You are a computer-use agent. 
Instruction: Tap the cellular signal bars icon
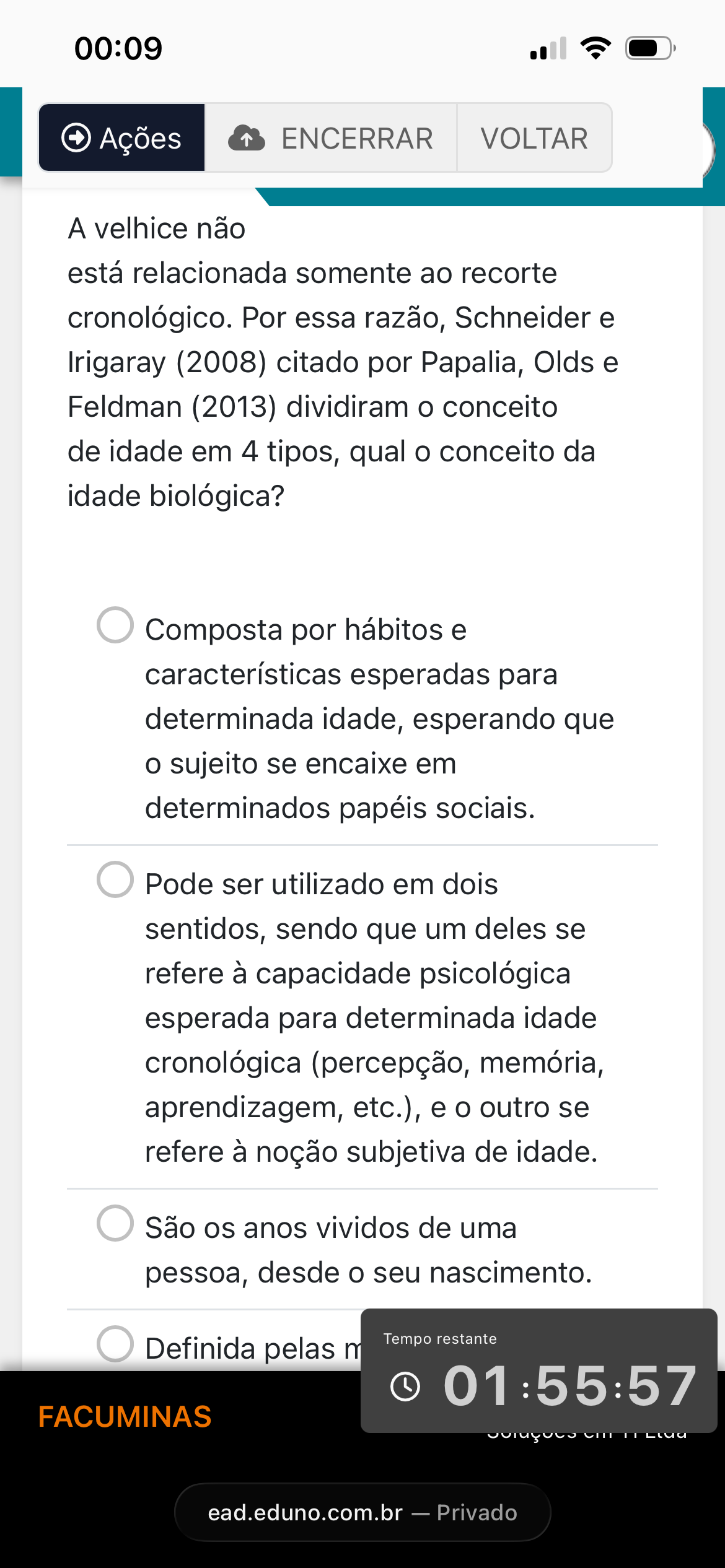(x=548, y=48)
